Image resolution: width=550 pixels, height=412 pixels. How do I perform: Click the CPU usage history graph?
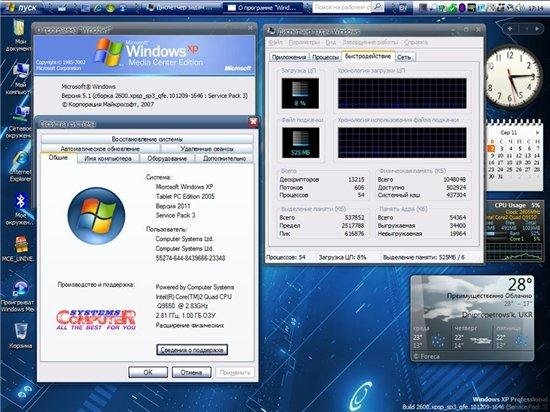pos(402,93)
